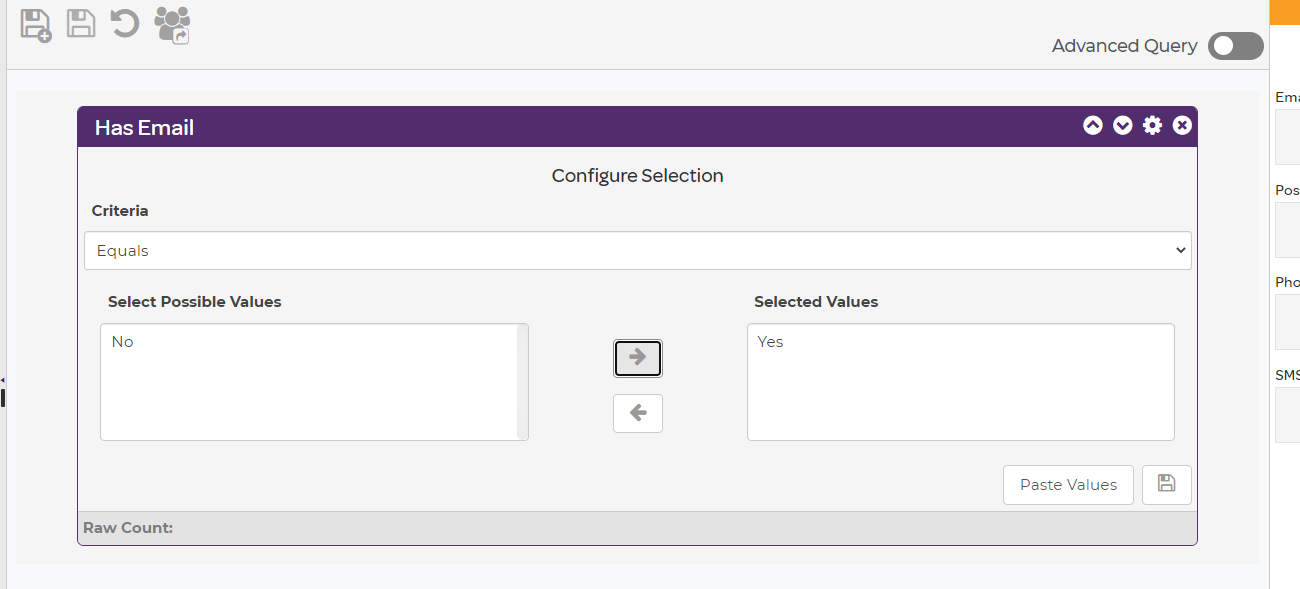Open the Criteria Equals dropdown

(637, 251)
